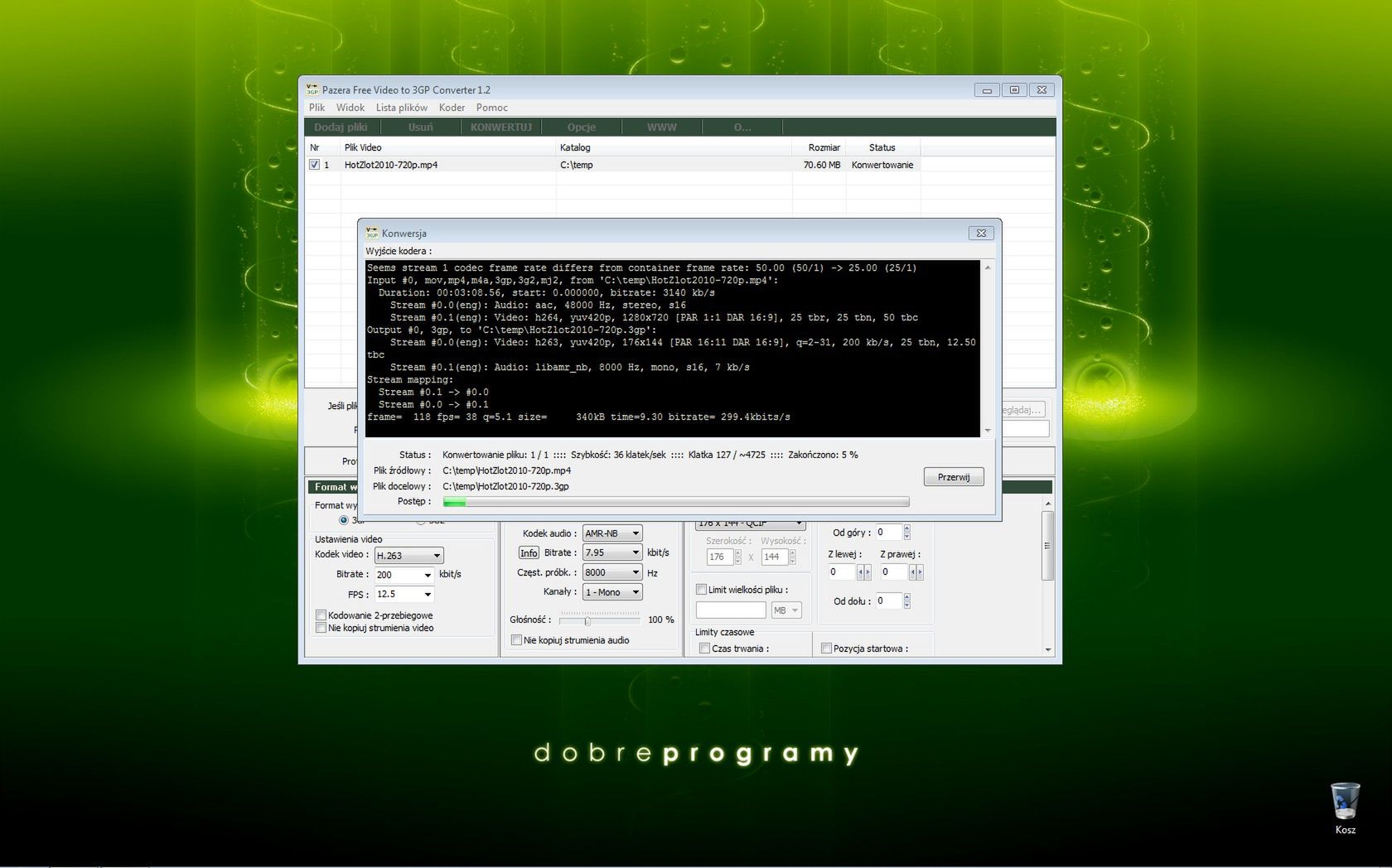
Task: Increase the Z prawej crop value arrow
Action: (919, 572)
